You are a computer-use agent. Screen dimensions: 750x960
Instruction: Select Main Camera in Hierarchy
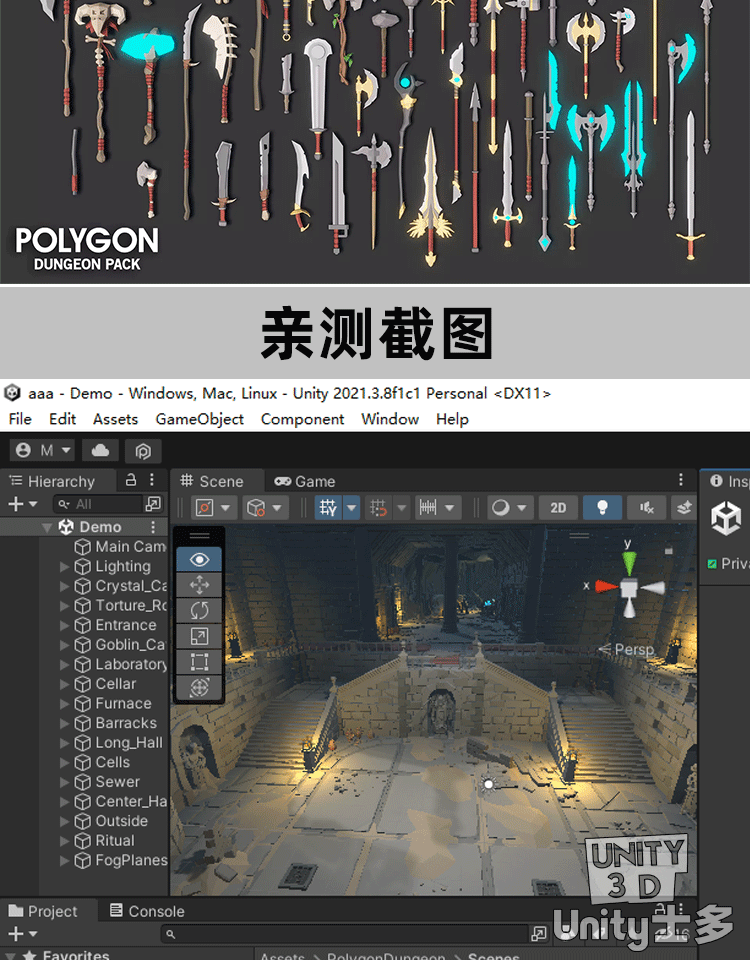pos(130,547)
